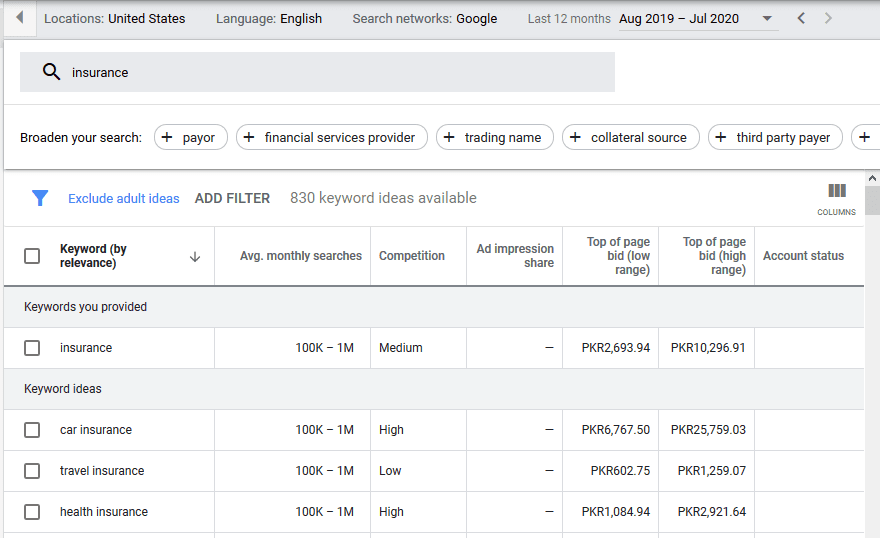Click the car insurance keyword text

point(96,430)
